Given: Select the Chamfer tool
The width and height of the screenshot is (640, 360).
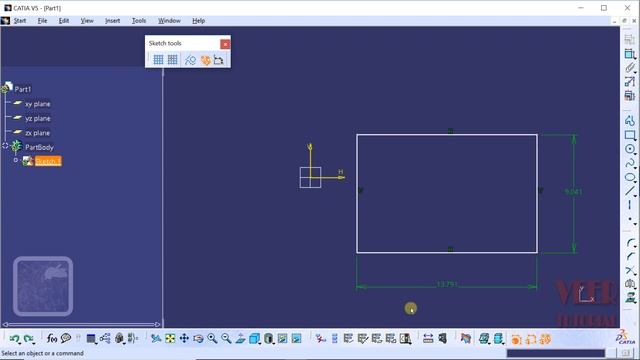Looking at the screenshot, I should point(630,257).
